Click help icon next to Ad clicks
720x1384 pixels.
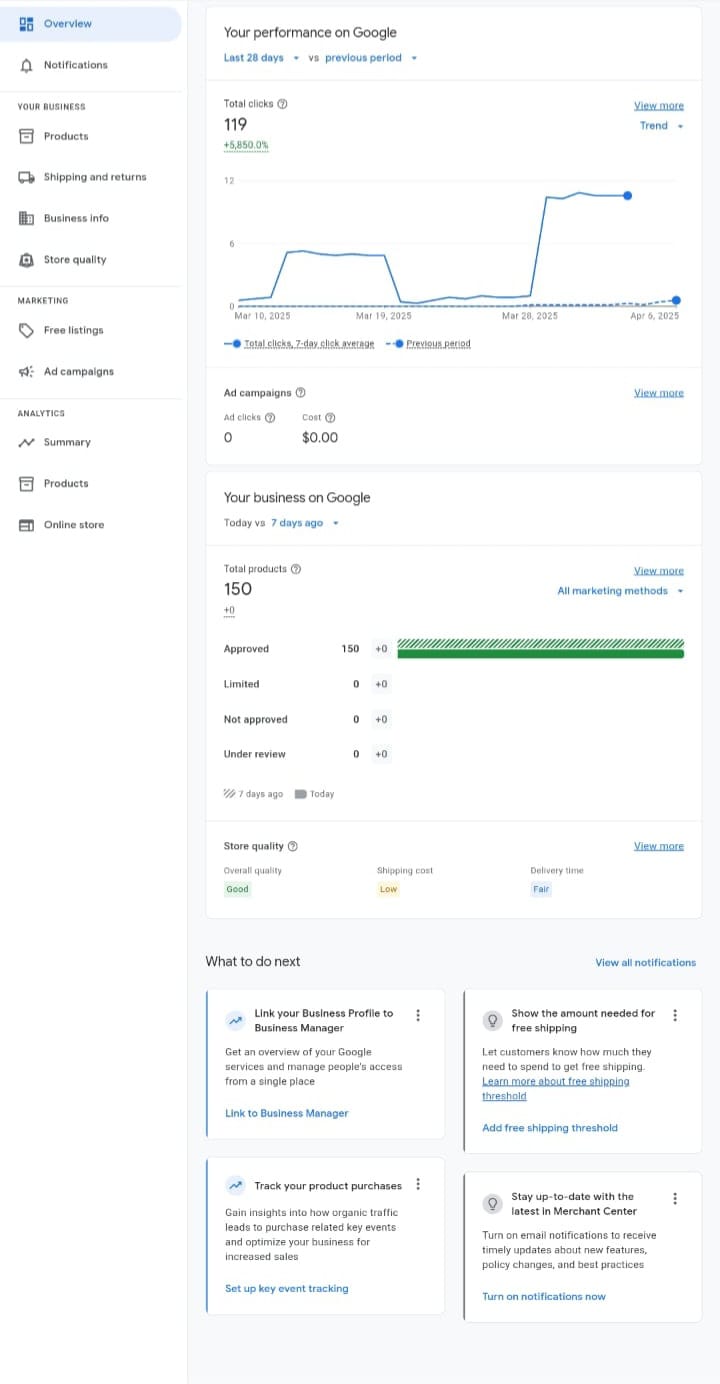click(x=270, y=418)
